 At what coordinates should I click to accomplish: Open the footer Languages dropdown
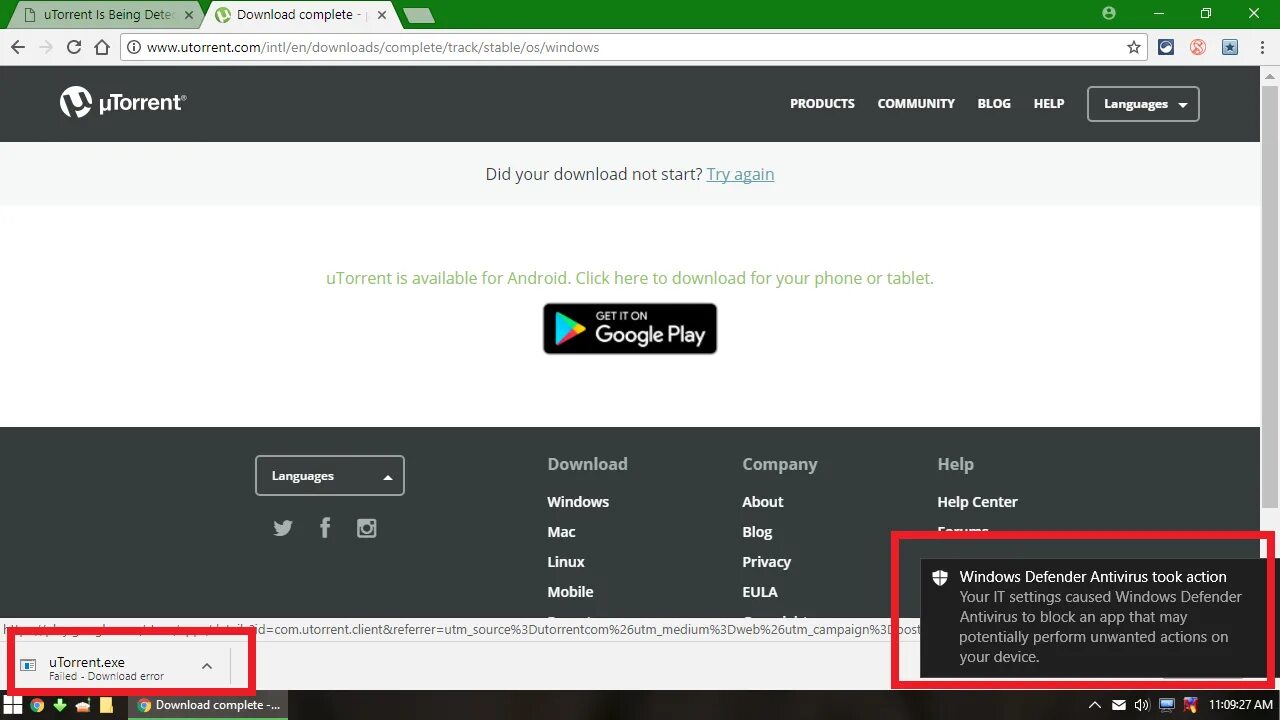tap(330, 476)
